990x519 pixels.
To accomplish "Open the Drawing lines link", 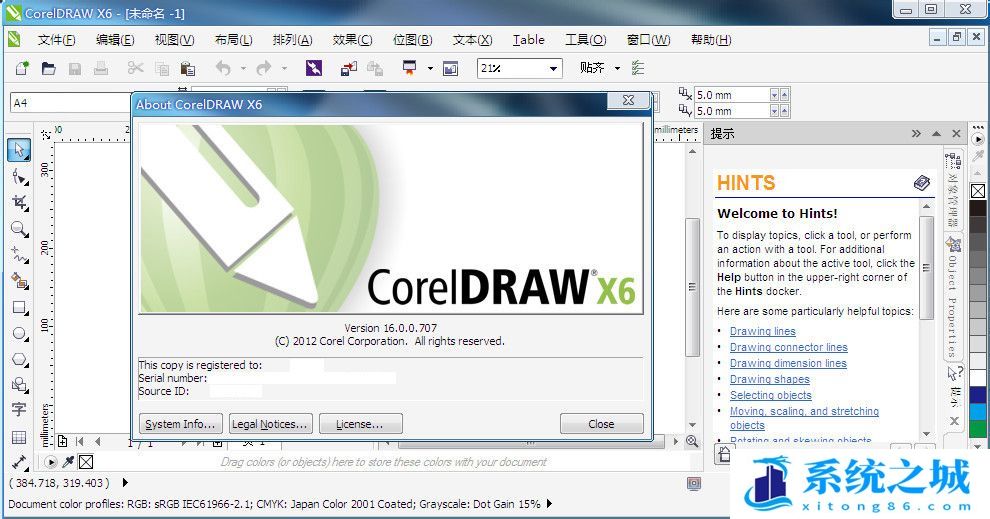I will tap(763, 331).
